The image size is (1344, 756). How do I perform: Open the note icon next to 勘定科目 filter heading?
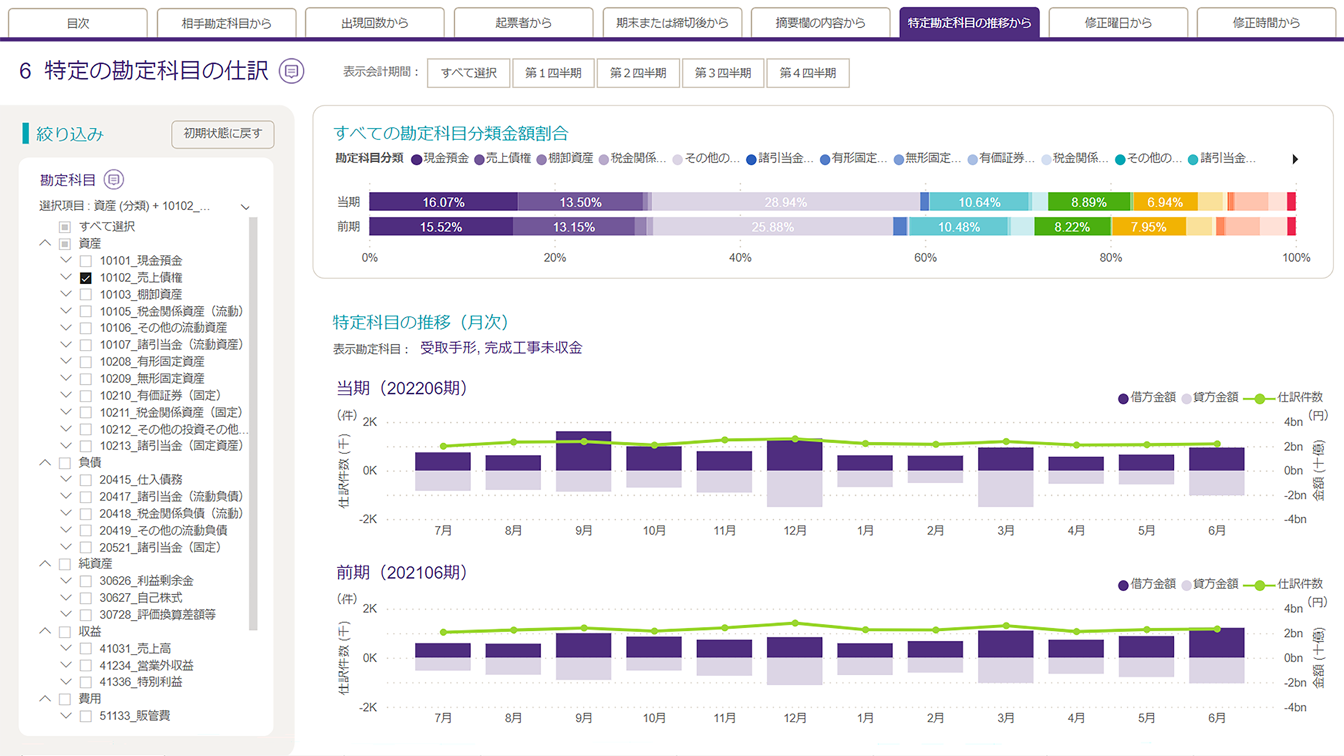pyautogui.click(x=114, y=180)
